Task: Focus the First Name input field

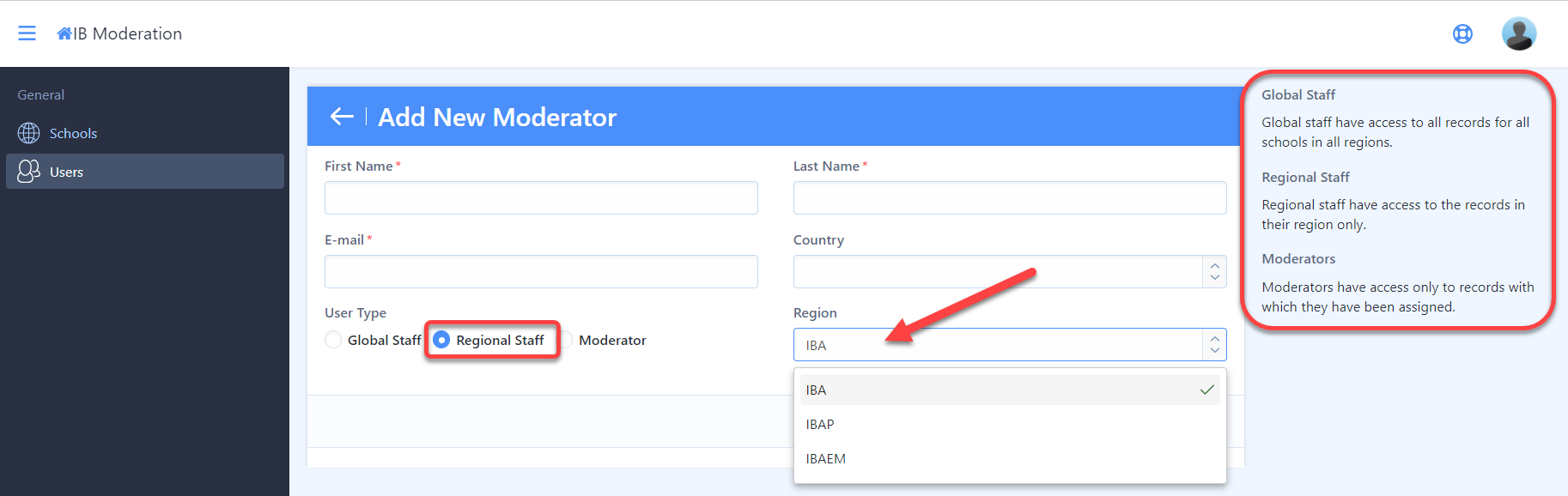Action: pyautogui.click(x=541, y=197)
